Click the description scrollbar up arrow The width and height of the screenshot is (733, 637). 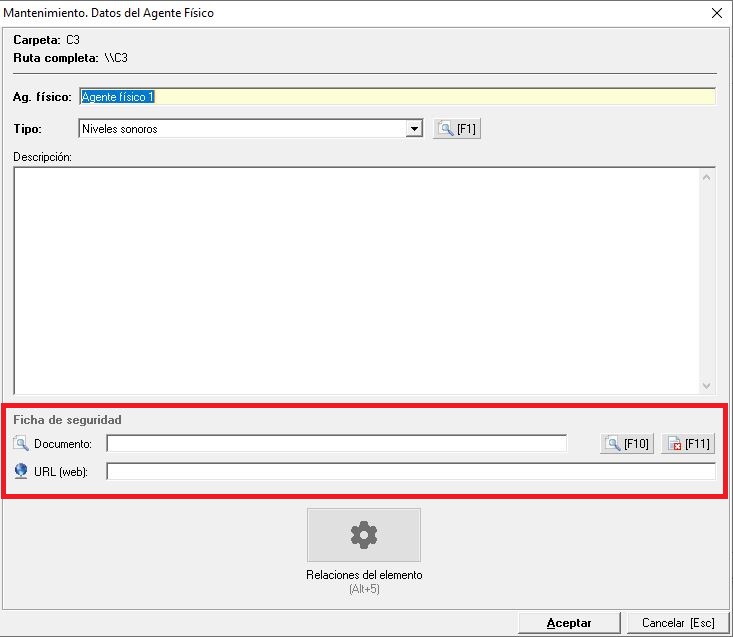coord(706,177)
